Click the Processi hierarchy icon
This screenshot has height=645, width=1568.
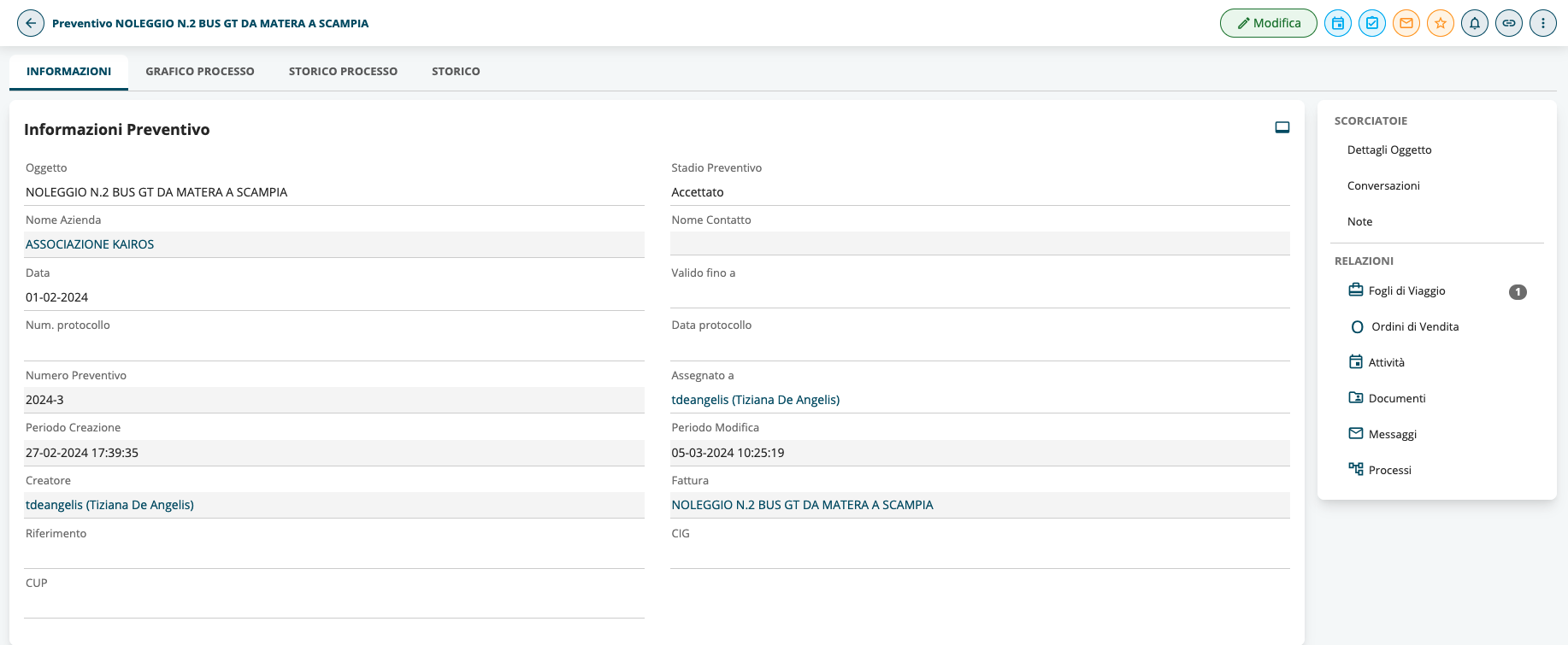tap(1356, 469)
